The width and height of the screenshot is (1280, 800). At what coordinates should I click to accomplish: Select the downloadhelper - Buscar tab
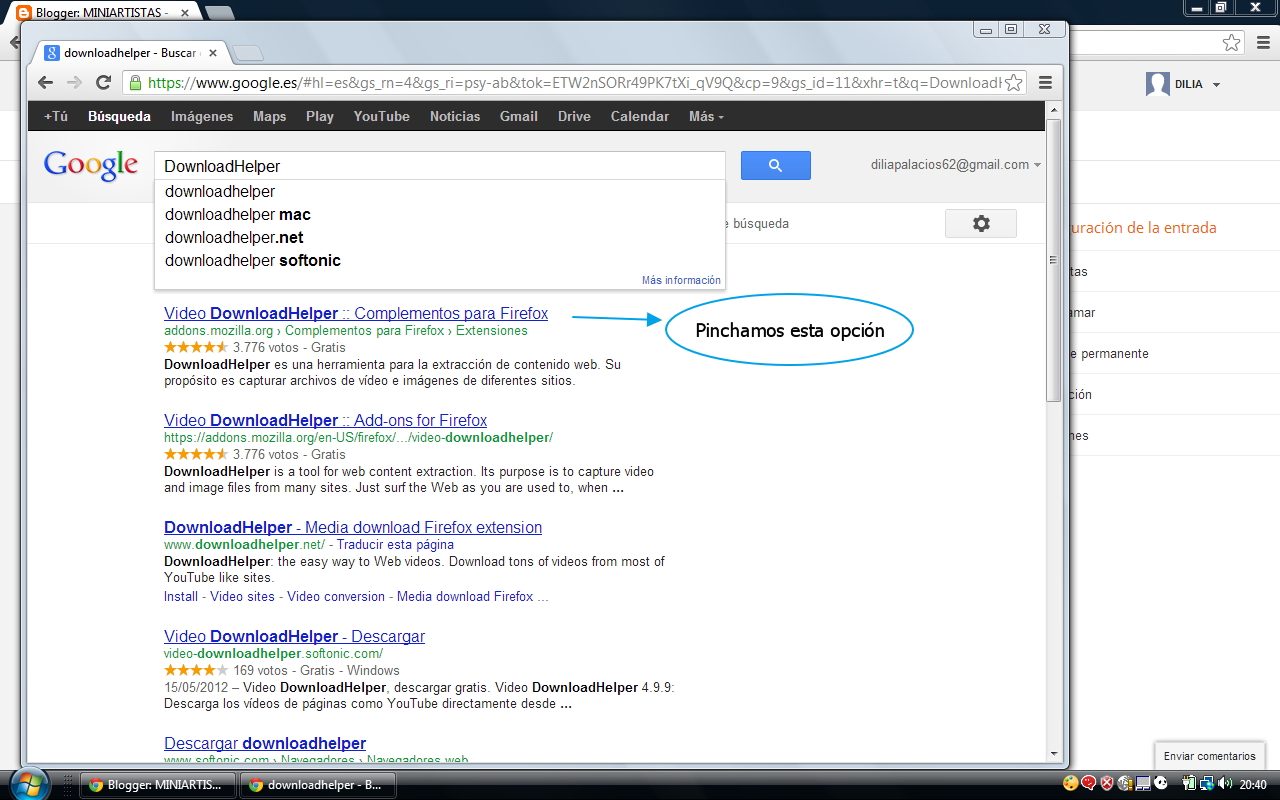pyautogui.click(x=130, y=52)
